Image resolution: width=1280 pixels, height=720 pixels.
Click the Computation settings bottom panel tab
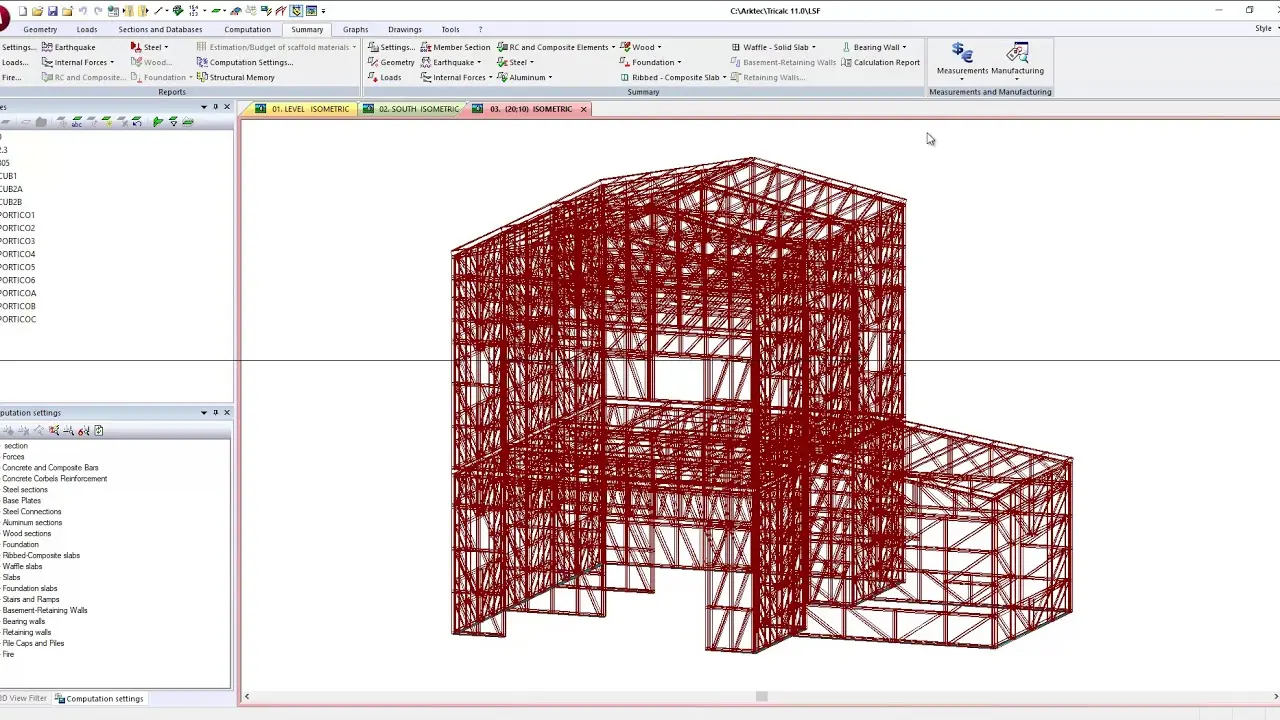[98, 699]
